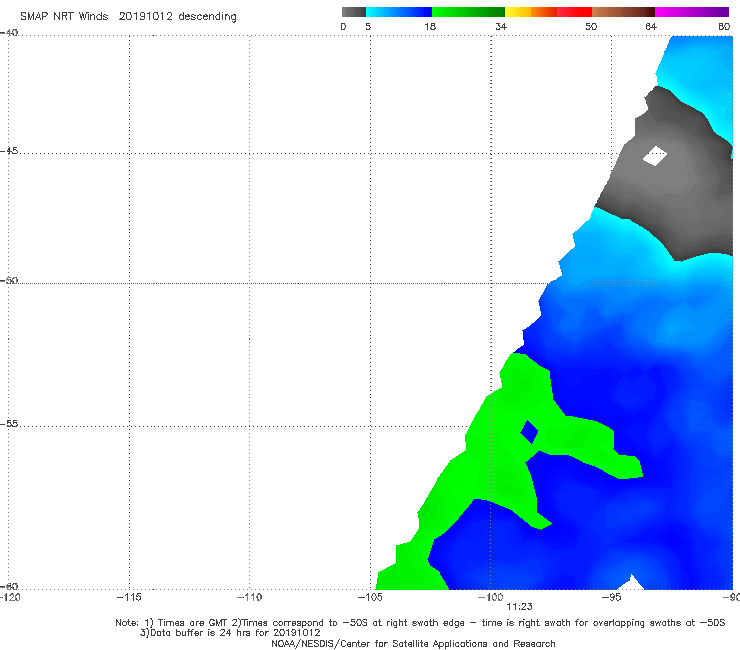Click the white notch at bottom swath edge
740x650 pixels.
point(631,582)
